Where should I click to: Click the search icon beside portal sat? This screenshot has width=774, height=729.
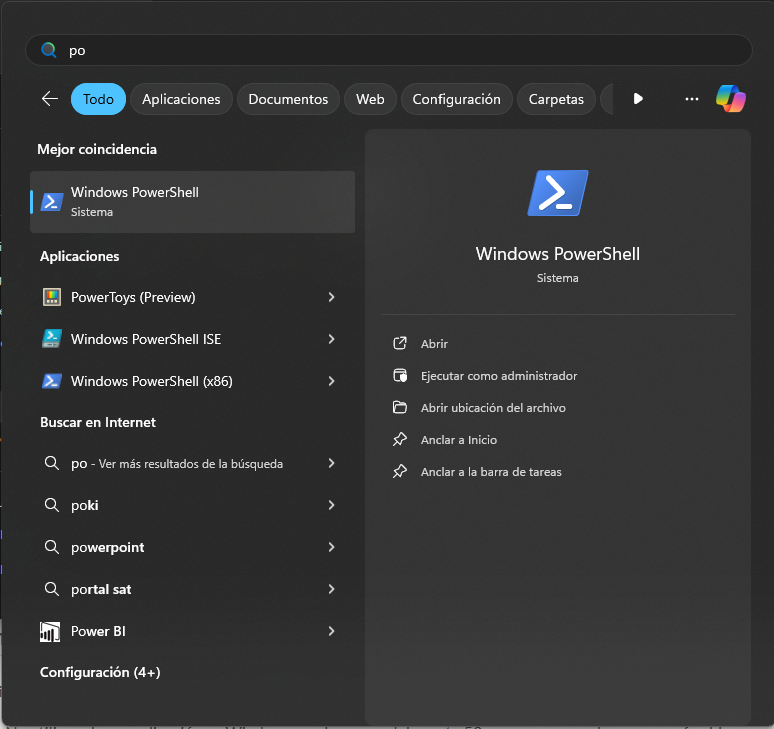(x=52, y=589)
